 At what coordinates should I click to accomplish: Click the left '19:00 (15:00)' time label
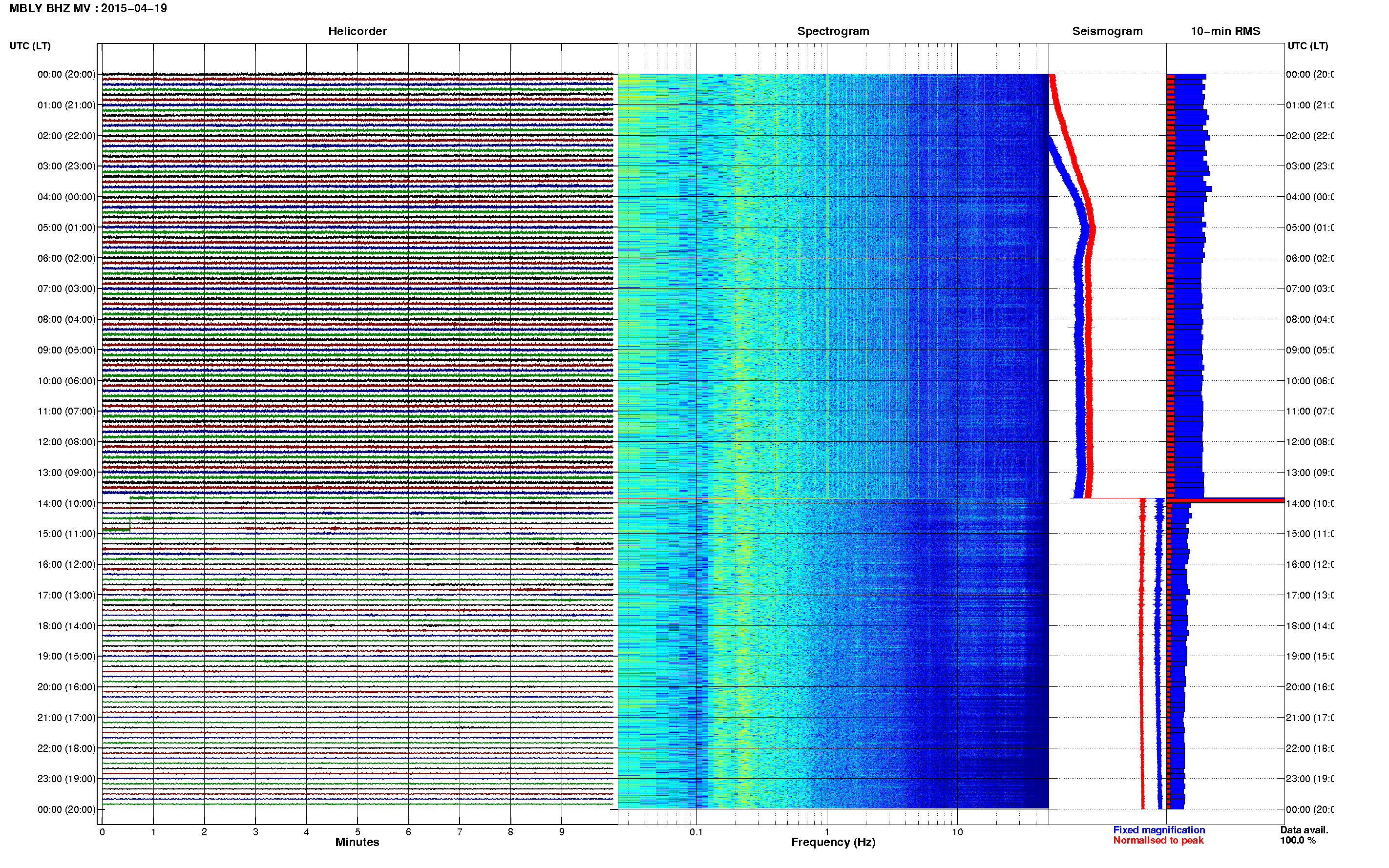[66, 656]
